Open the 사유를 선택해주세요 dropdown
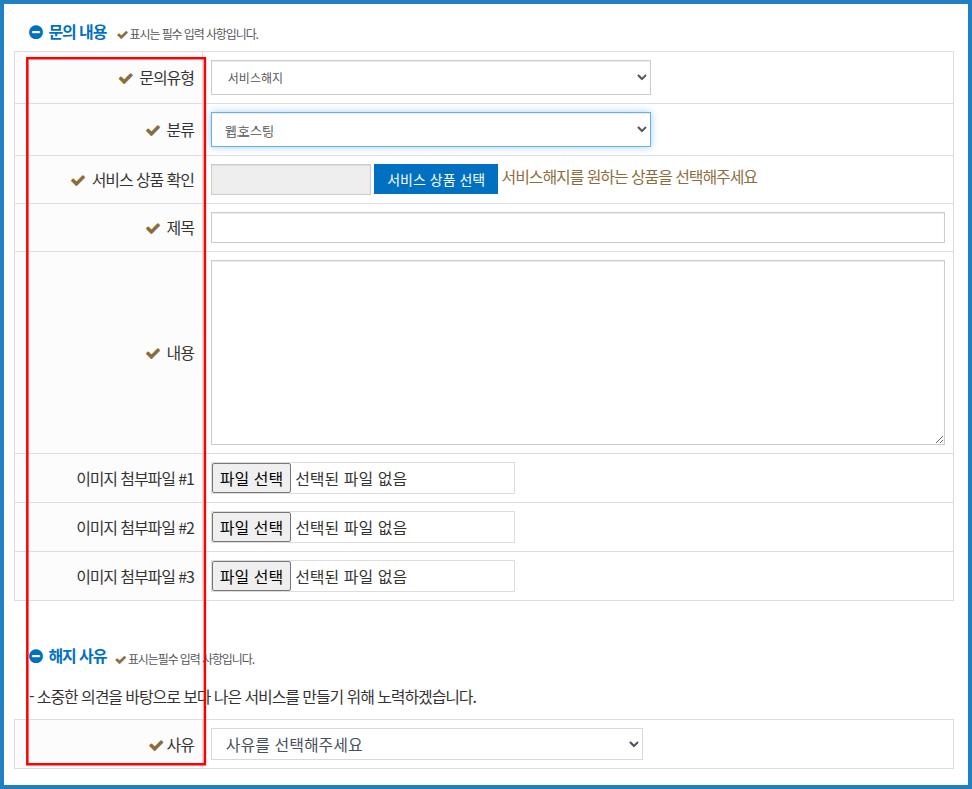This screenshot has height=789, width=972. [x=426, y=744]
